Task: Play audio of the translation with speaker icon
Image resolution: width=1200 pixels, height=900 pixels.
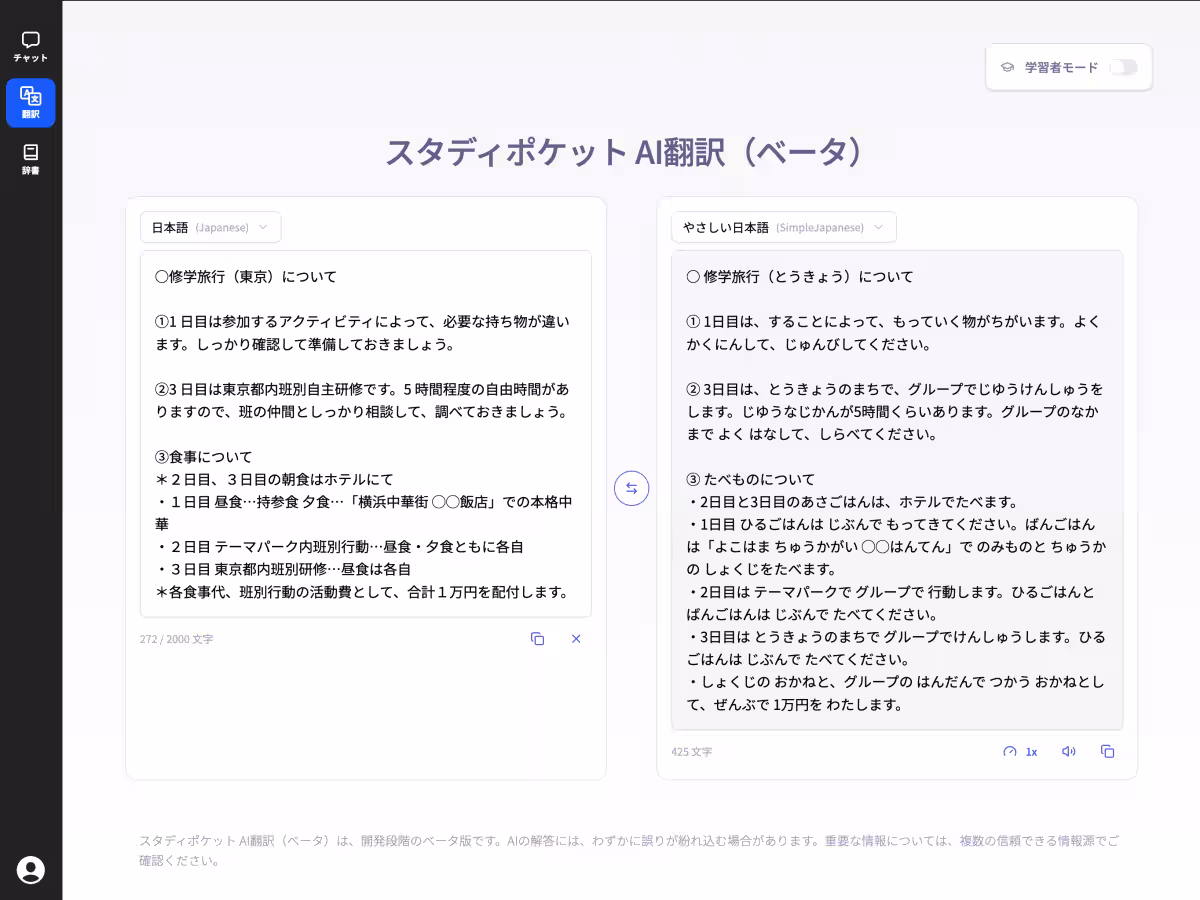Action: 1068,751
